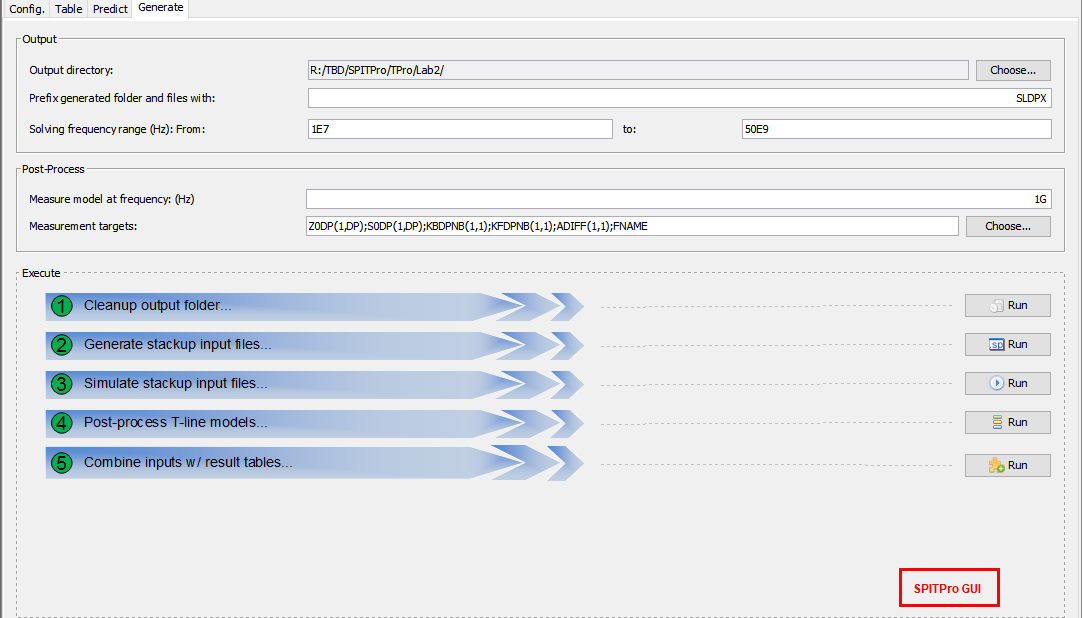Viewport: 1083px width, 618px height.
Task: Click the green step 4 circle icon
Action: point(62,423)
